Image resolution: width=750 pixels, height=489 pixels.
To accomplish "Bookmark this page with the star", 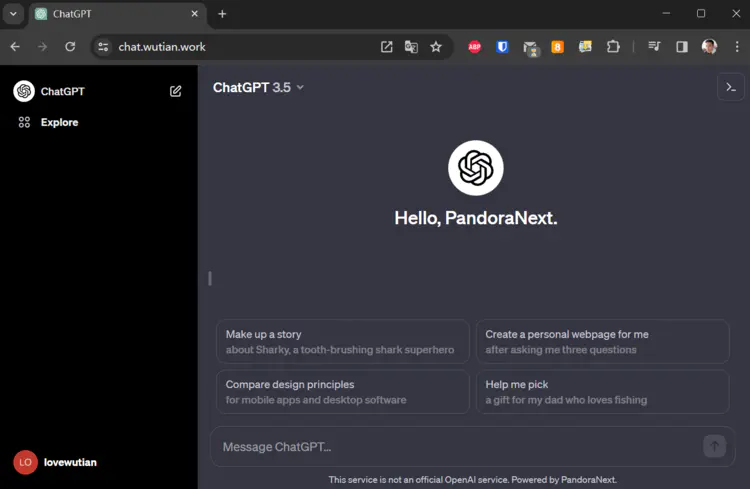I will click(x=436, y=47).
